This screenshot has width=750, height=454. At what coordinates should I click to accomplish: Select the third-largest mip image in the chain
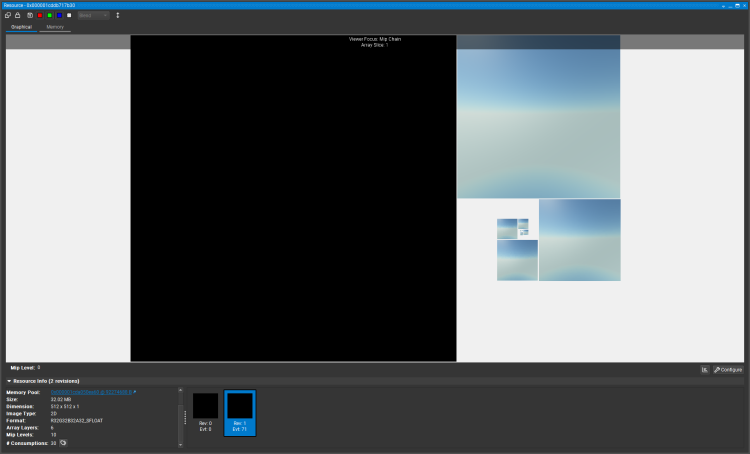click(x=580, y=240)
